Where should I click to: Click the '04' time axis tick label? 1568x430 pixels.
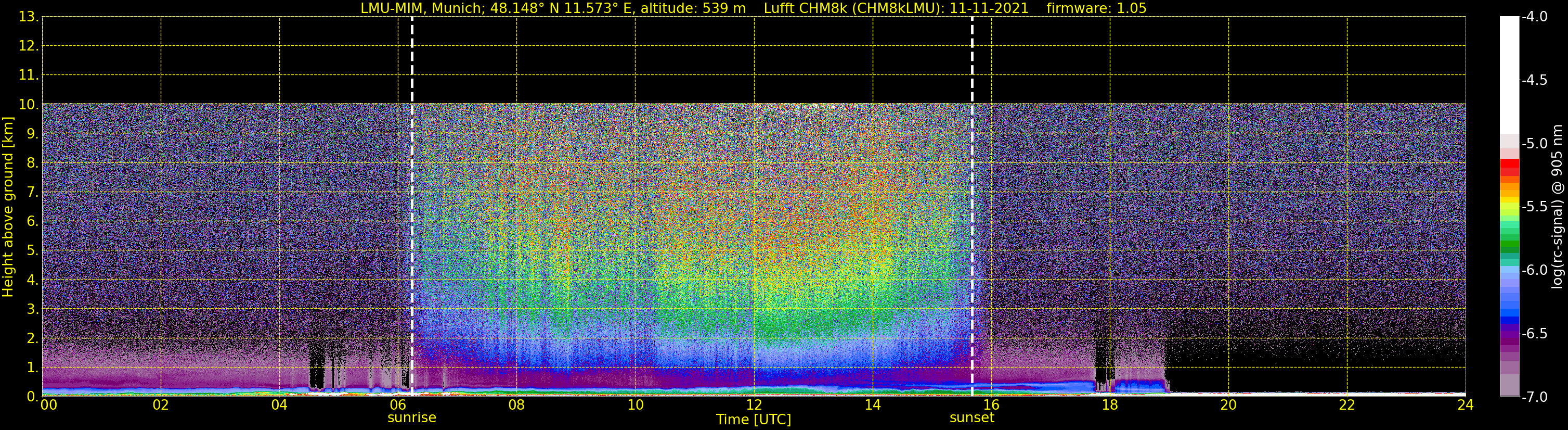click(x=279, y=405)
